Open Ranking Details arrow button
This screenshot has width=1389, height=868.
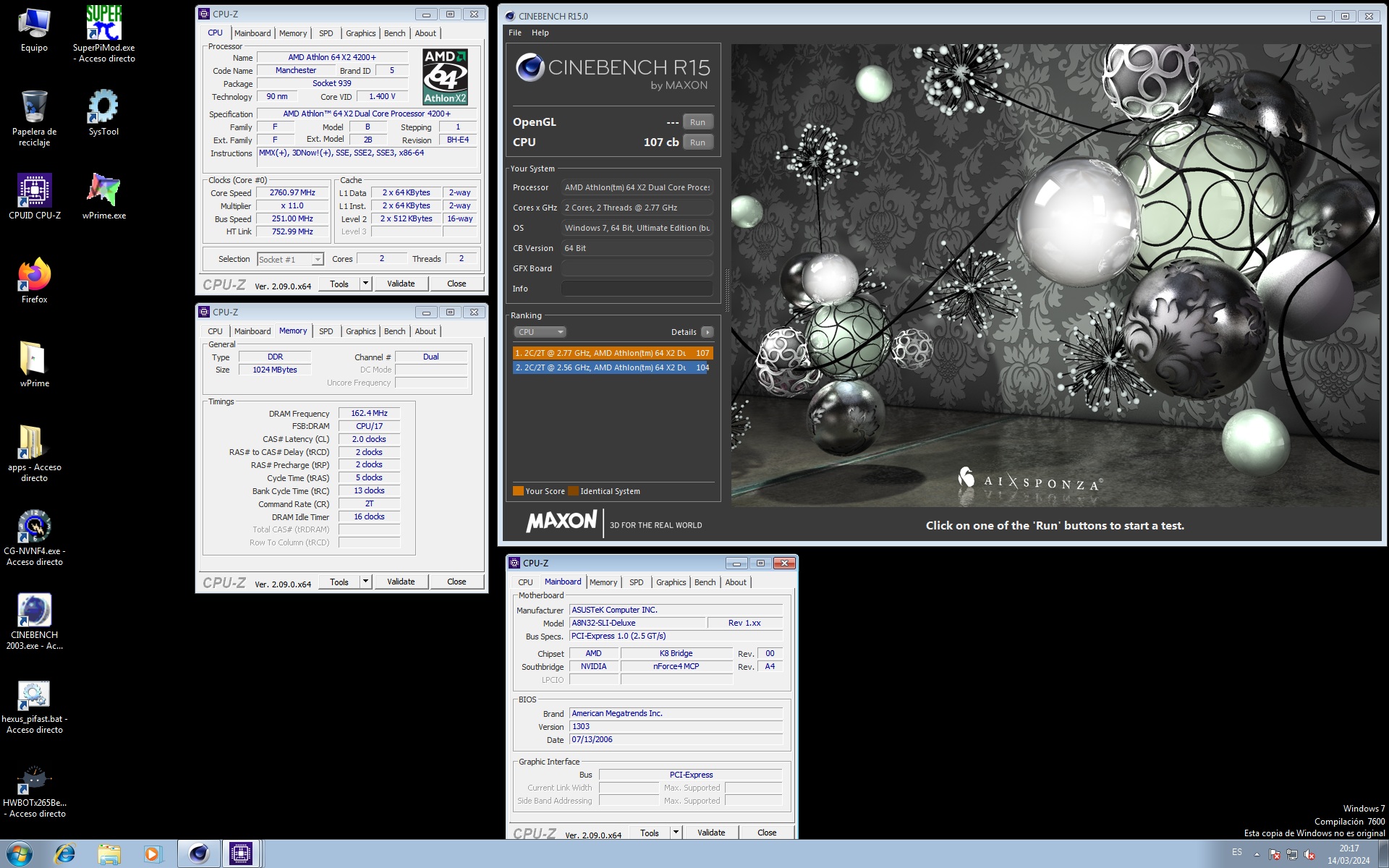click(x=707, y=332)
